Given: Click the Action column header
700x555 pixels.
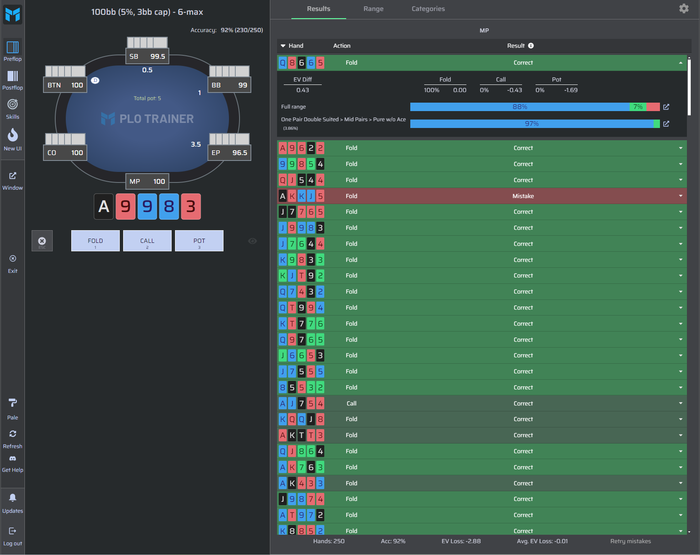Looking at the screenshot, I should [342, 46].
